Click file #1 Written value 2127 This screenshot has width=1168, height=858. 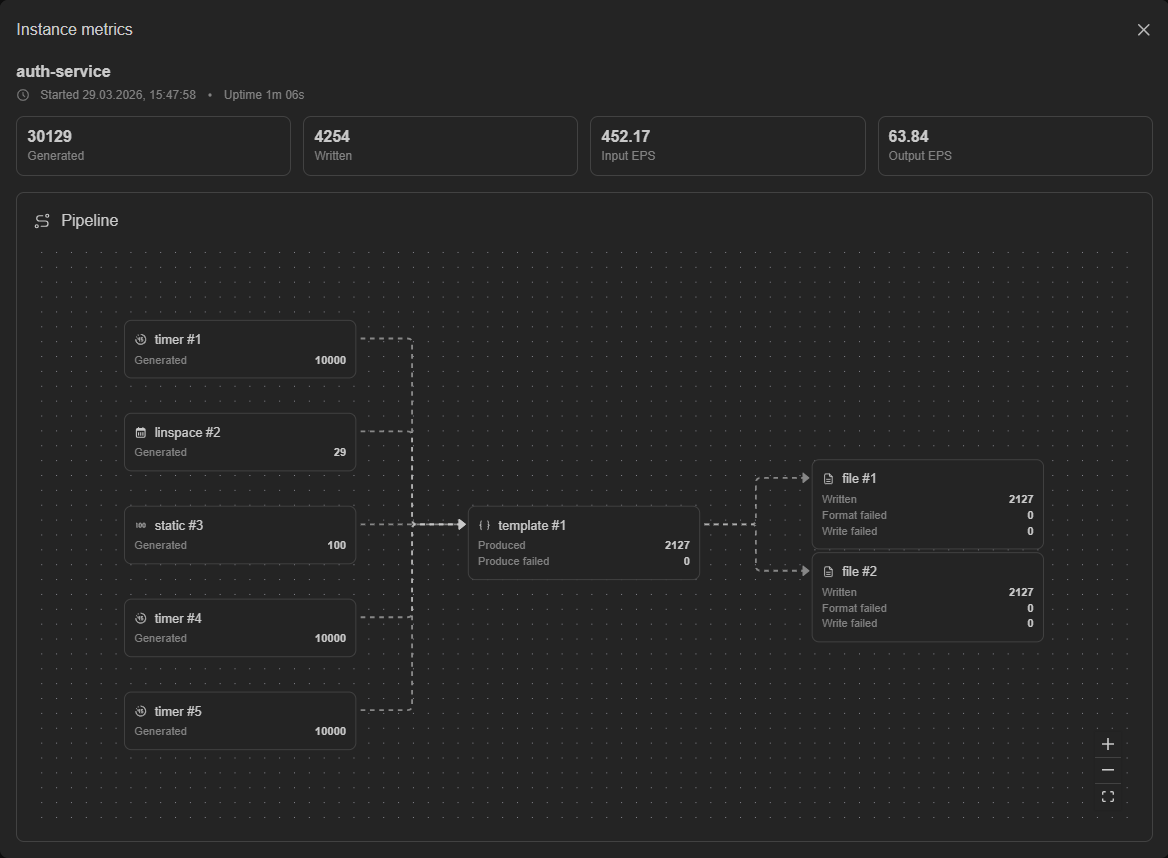[1021, 500]
